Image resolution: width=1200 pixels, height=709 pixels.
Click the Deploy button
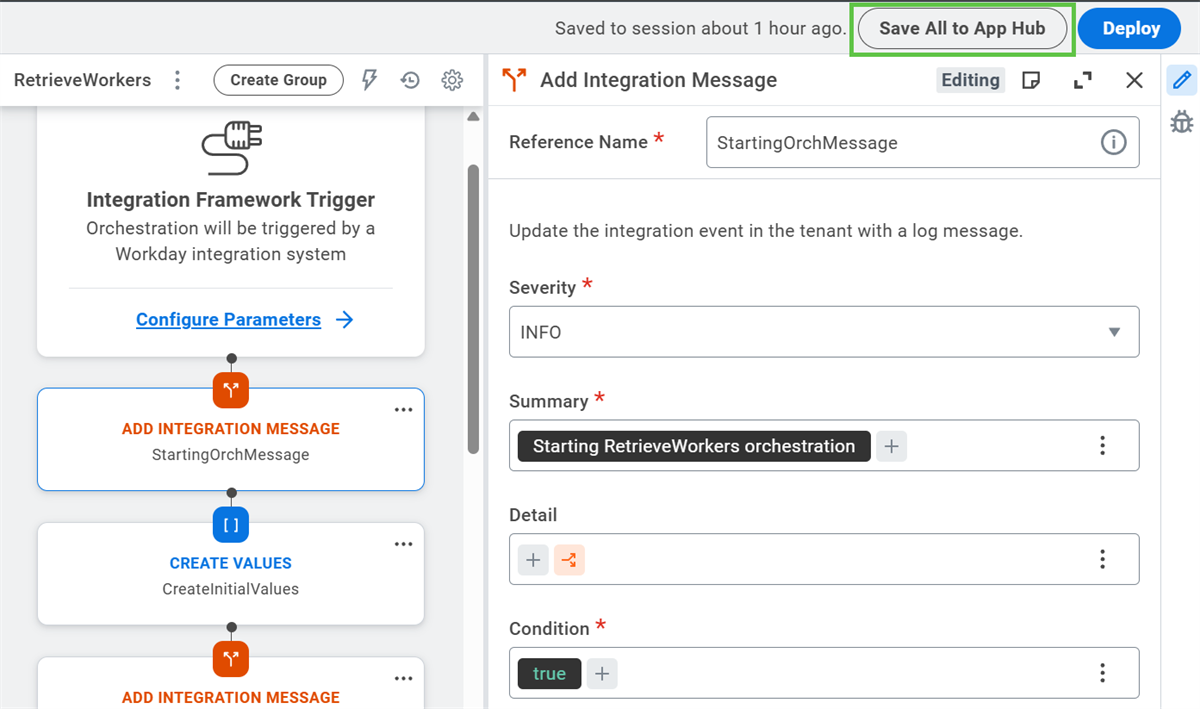coord(1131,29)
